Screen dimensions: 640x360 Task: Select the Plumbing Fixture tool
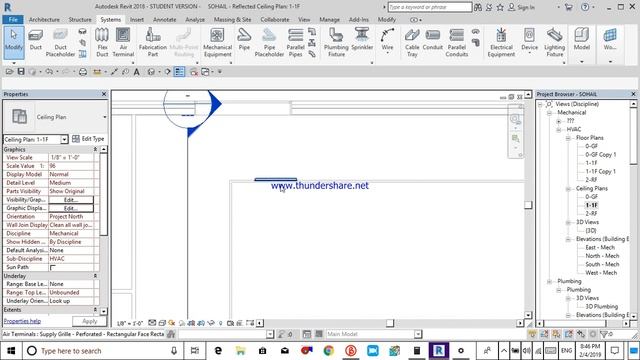pos(336,42)
